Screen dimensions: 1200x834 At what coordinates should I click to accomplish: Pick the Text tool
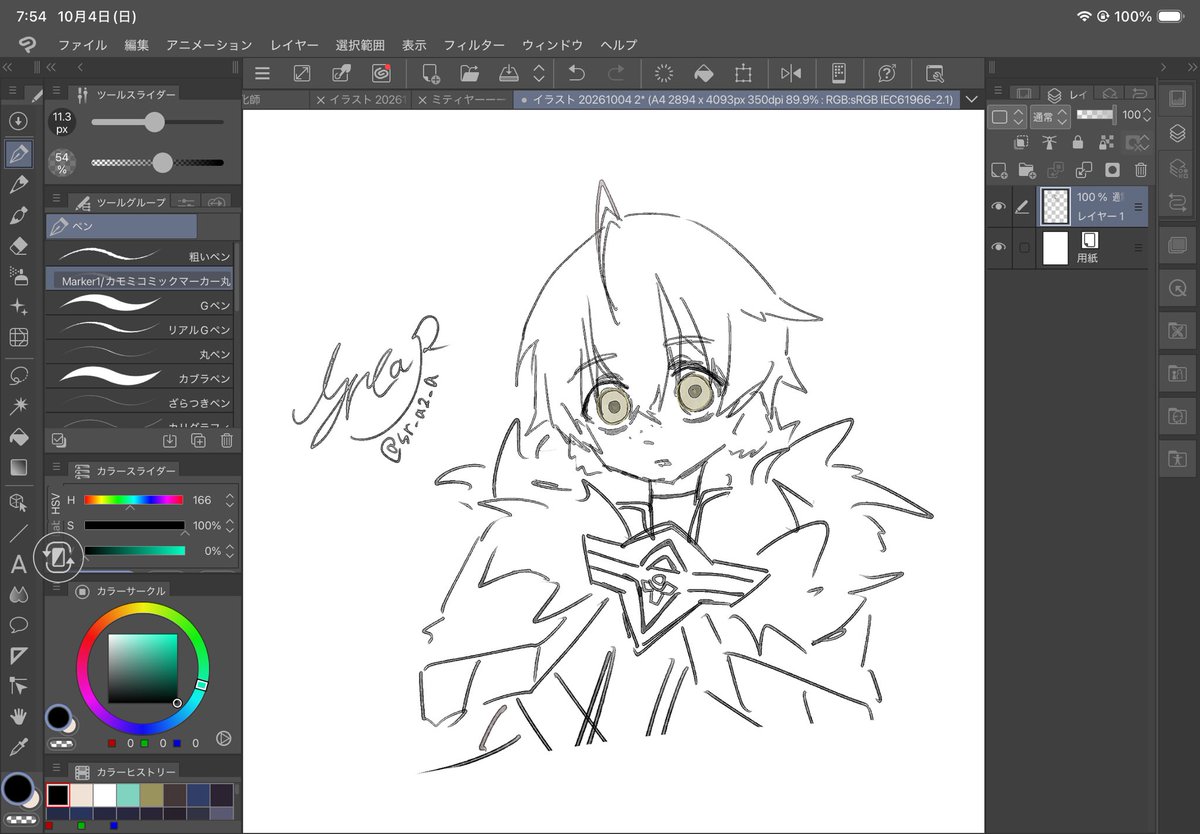tap(18, 564)
